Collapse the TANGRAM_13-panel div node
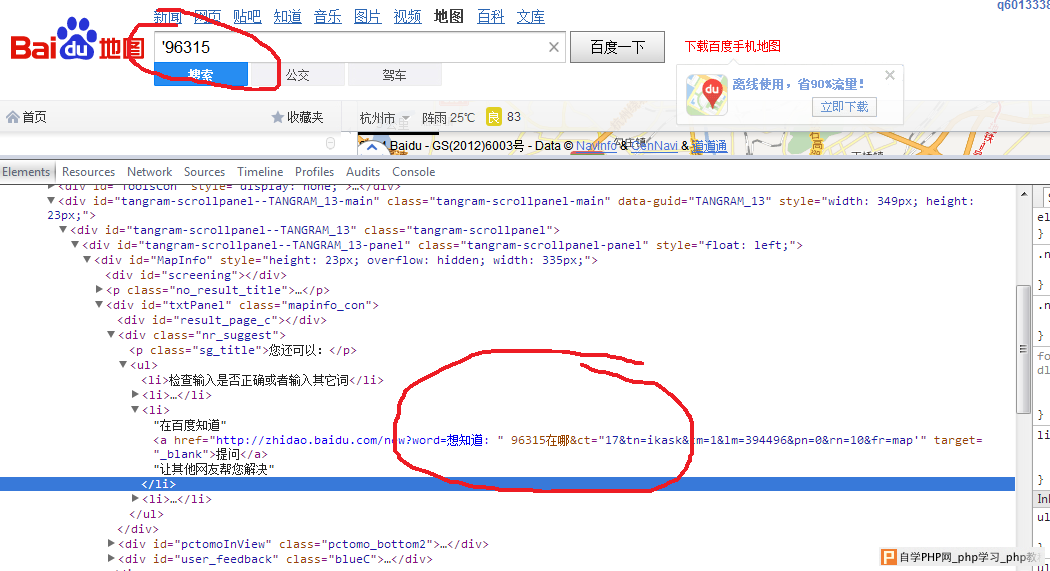Image resolution: width=1050 pixels, height=571 pixels. (x=75, y=244)
